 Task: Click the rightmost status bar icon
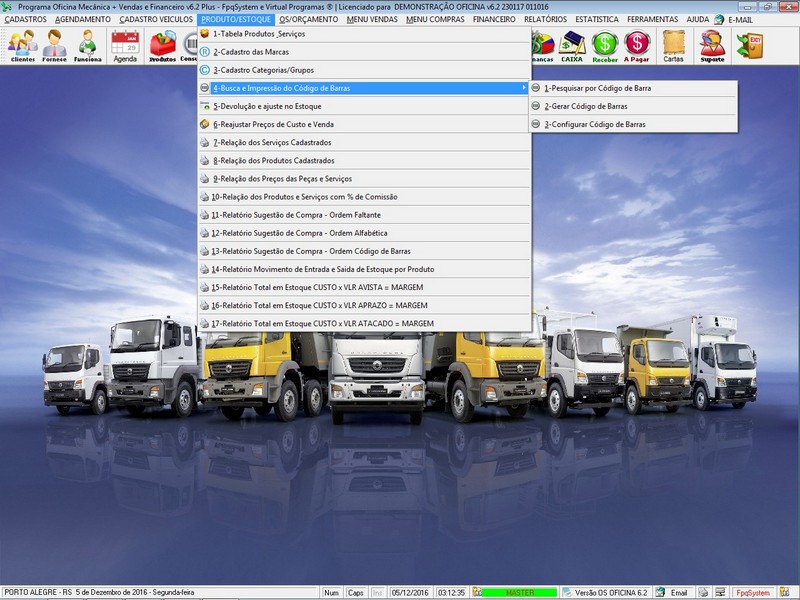coord(785,592)
